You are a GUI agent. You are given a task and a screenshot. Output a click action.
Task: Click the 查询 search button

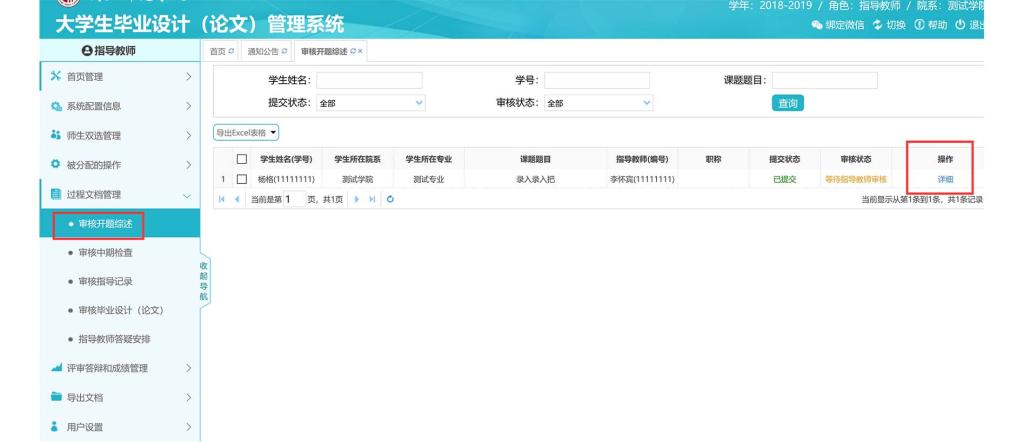(788, 103)
